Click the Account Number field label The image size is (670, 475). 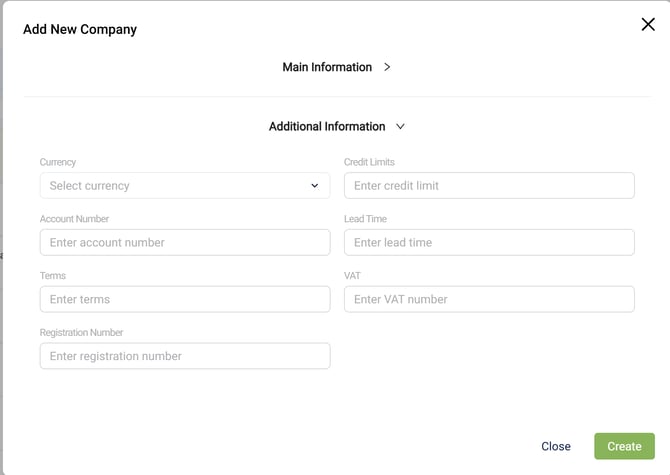point(74,219)
